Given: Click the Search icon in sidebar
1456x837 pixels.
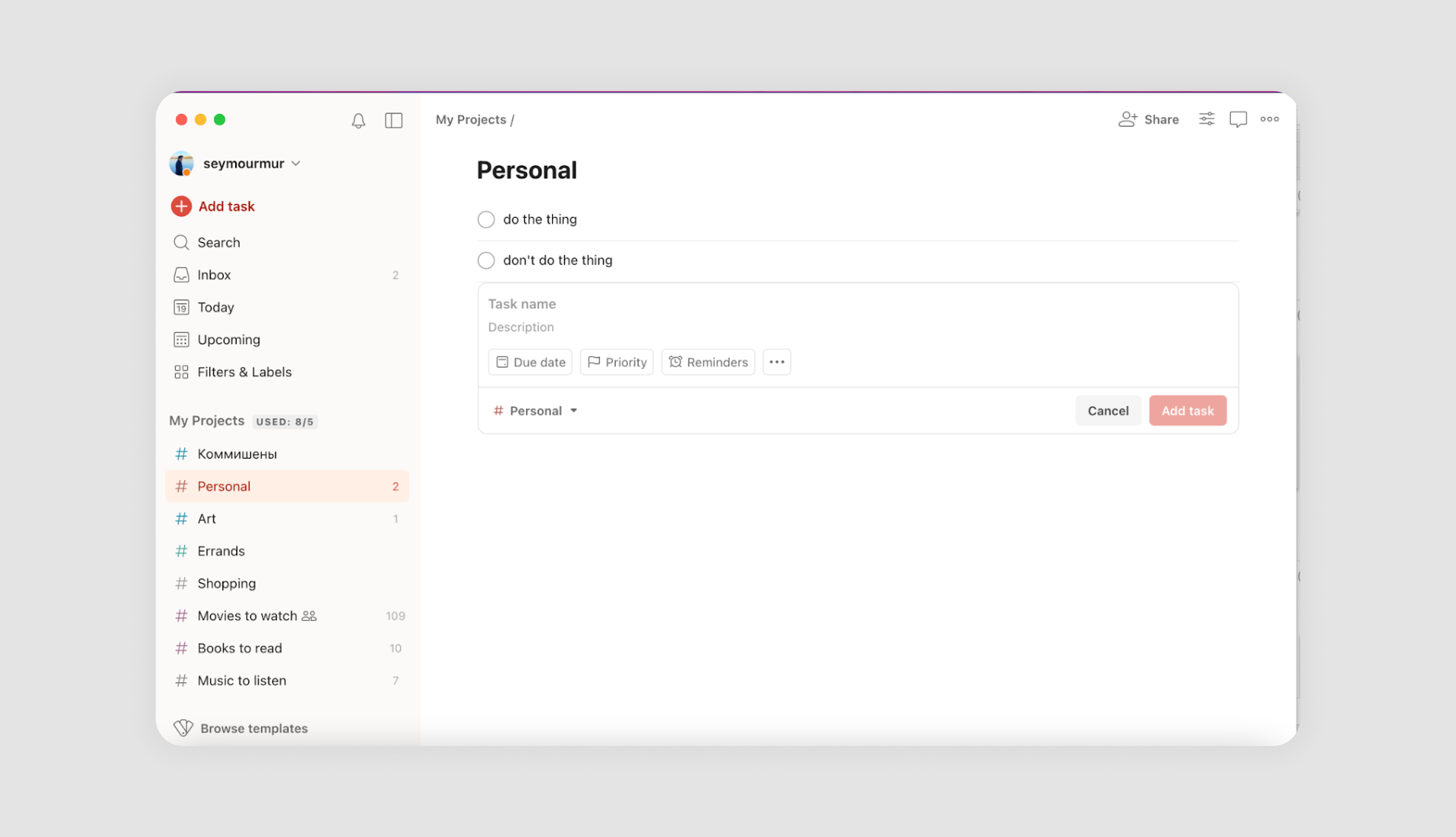Looking at the screenshot, I should (181, 242).
